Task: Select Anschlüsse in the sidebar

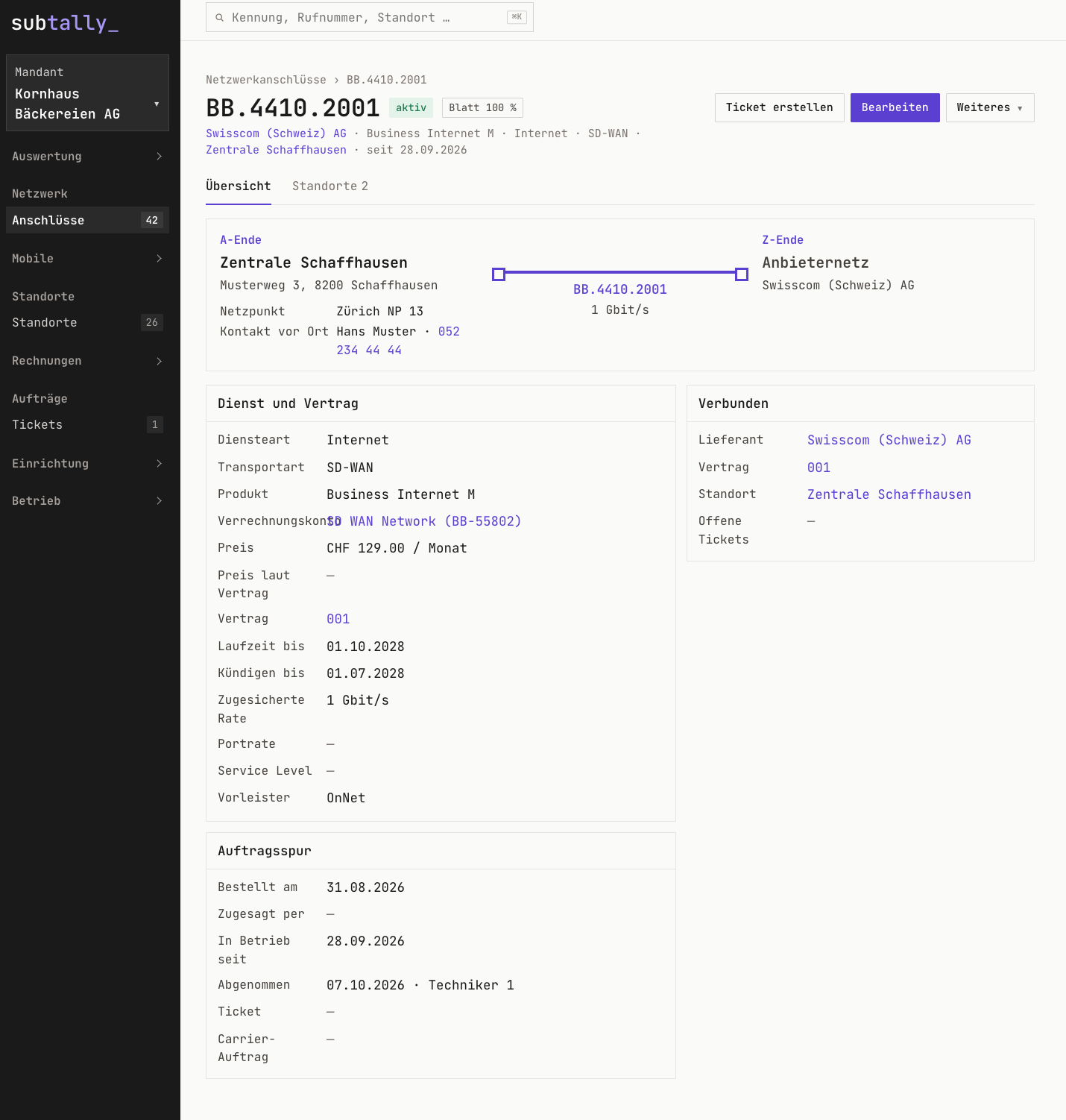Action: 87,220
